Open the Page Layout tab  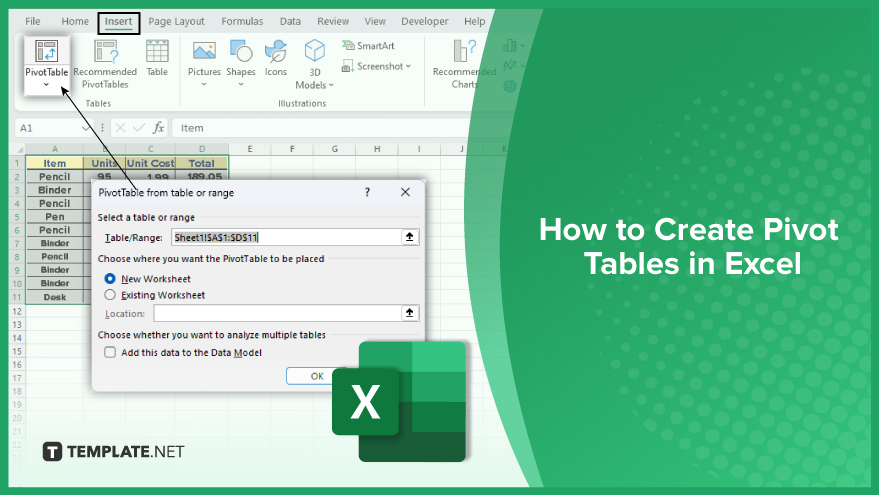(176, 21)
